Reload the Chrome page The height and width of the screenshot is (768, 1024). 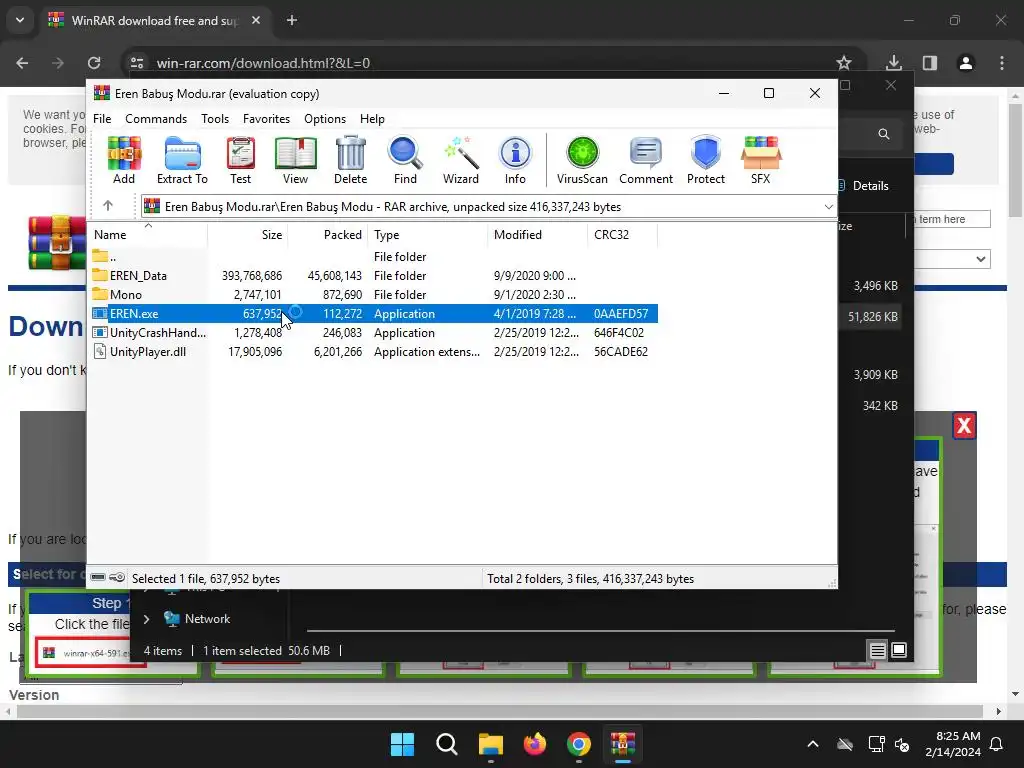(x=94, y=63)
